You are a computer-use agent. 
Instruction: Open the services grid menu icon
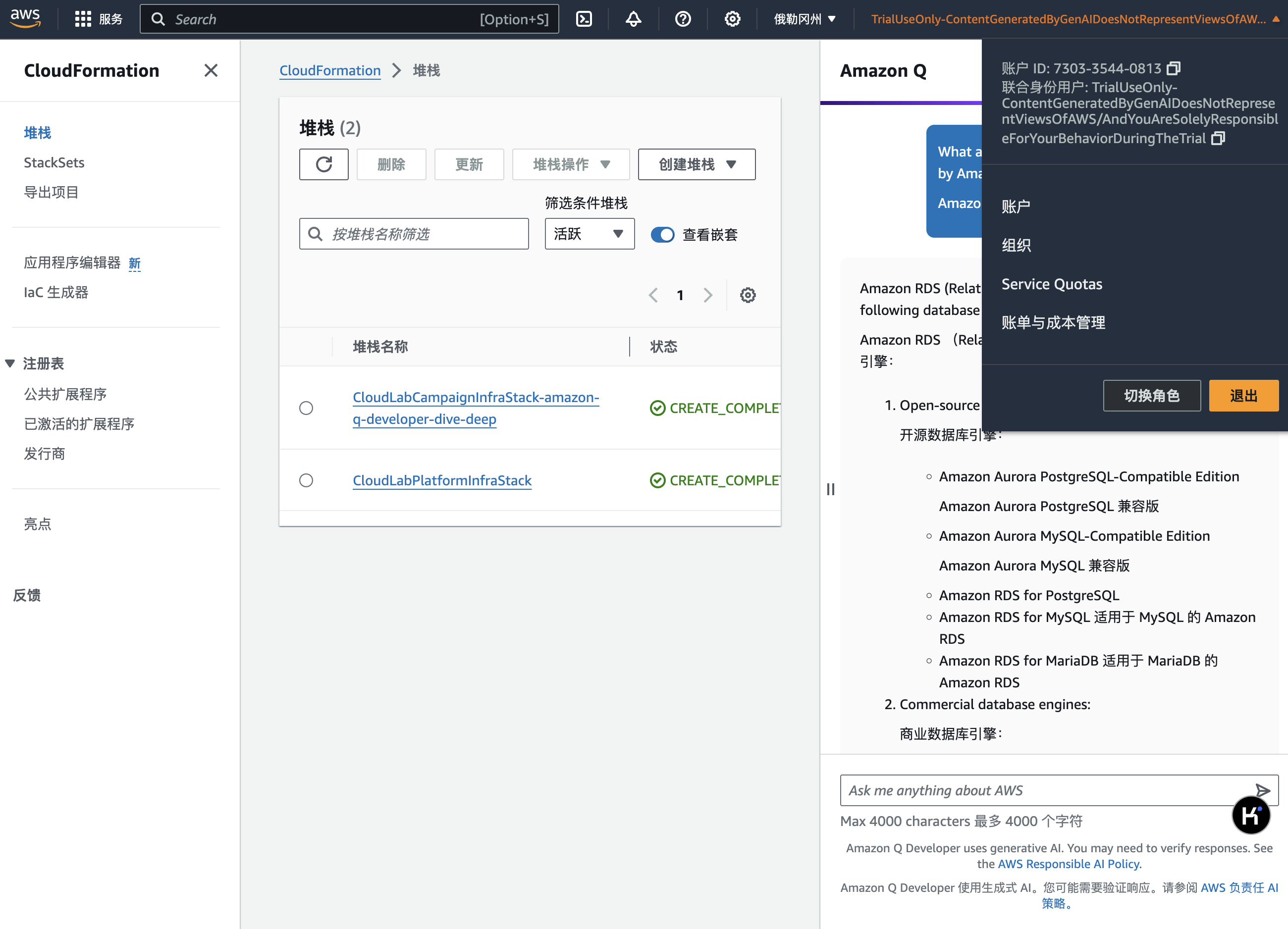(x=83, y=19)
